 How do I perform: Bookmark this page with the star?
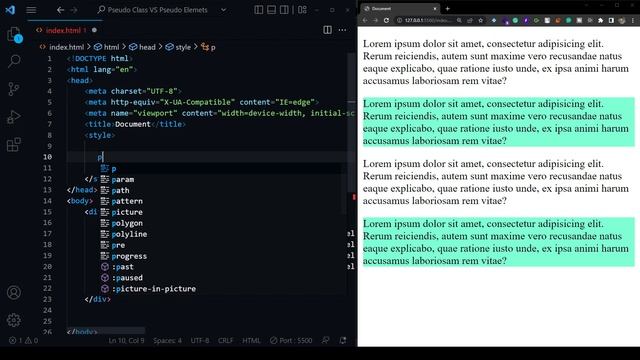[x=480, y=20]
